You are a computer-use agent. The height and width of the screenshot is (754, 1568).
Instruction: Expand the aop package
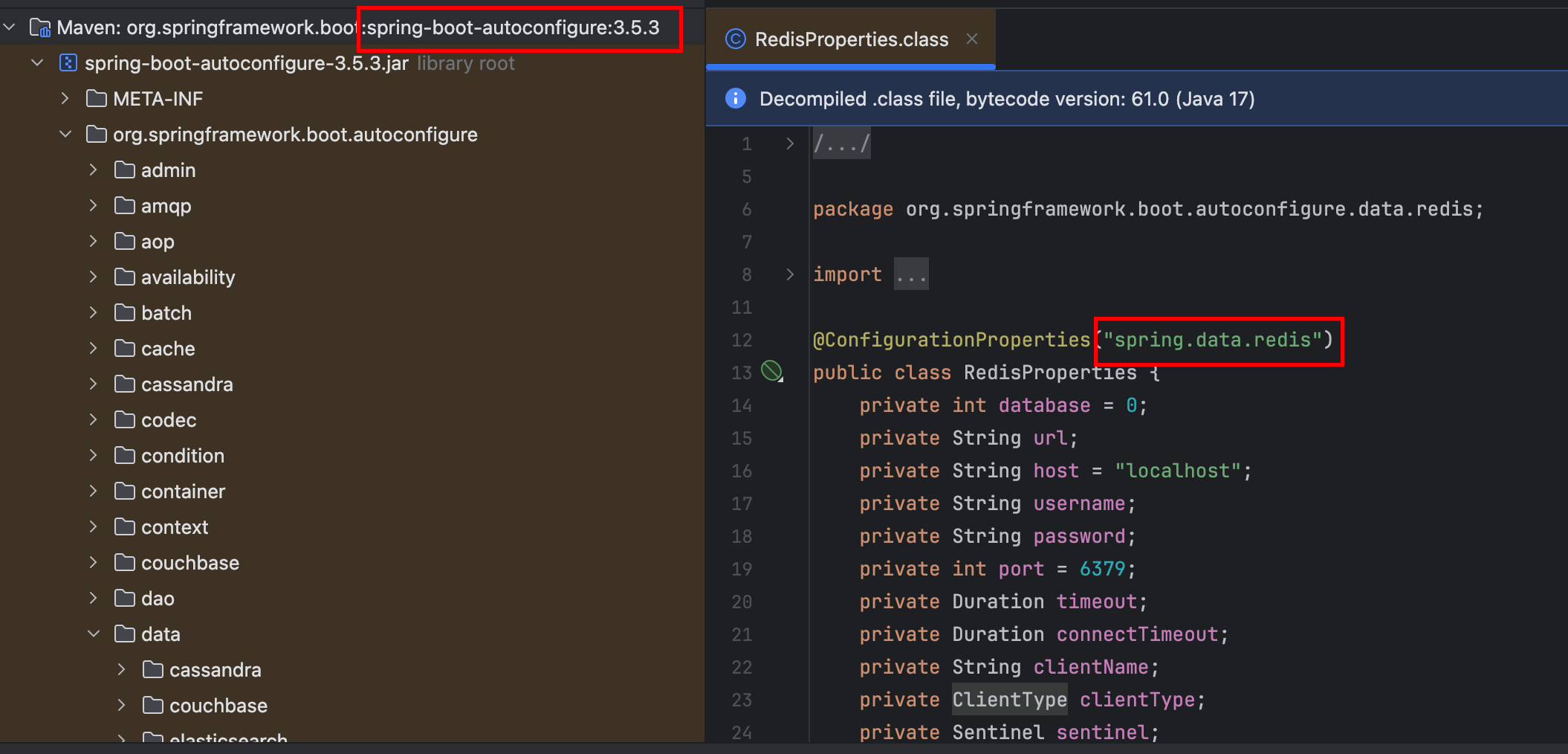click(94, 242)
